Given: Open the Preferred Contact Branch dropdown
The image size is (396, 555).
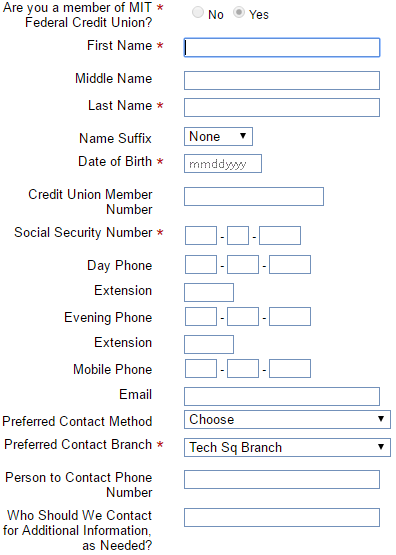Looking at the screenshot, I should point(287,447).
